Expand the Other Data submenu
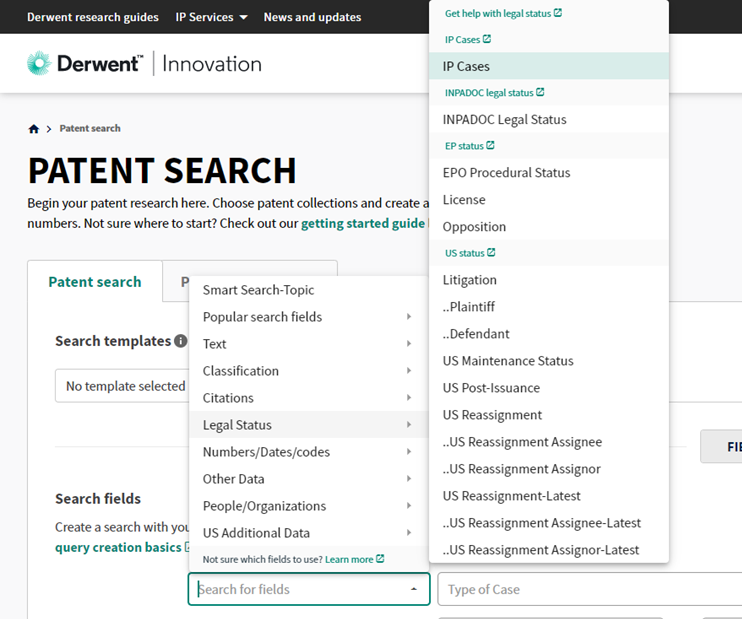 click(x=309, y=478)
